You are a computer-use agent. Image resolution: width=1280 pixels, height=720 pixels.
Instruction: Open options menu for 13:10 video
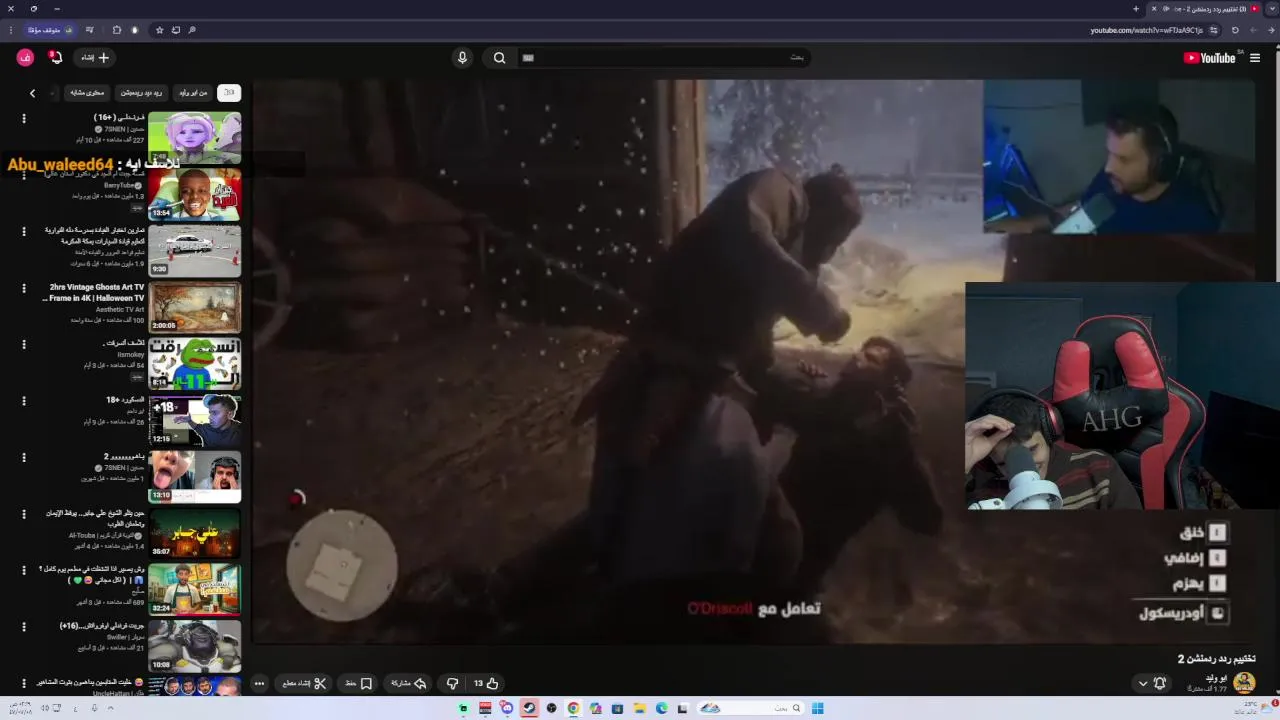coord(24,457)
